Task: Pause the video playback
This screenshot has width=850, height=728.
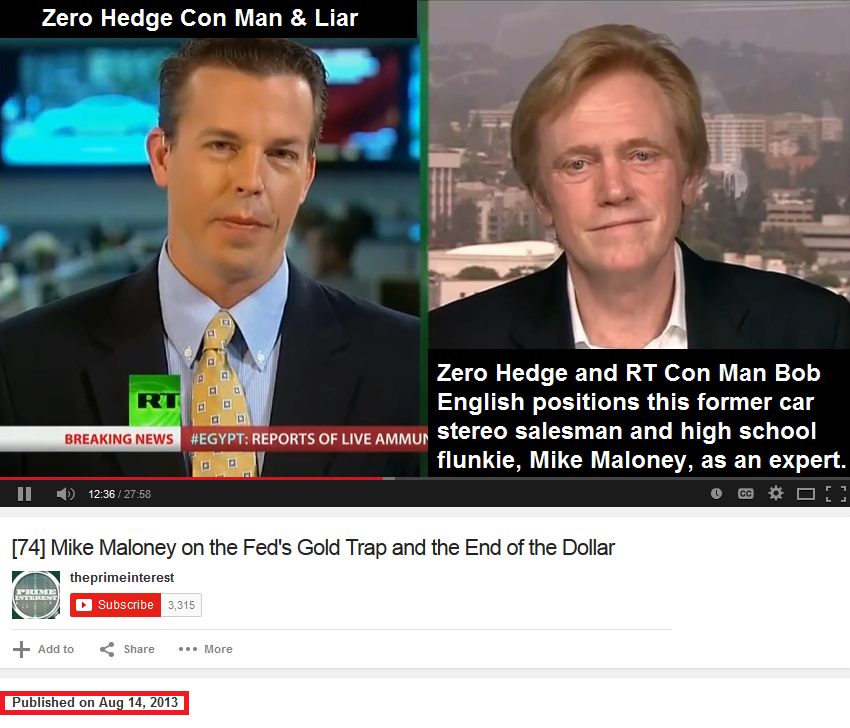Action: [24, 494]
